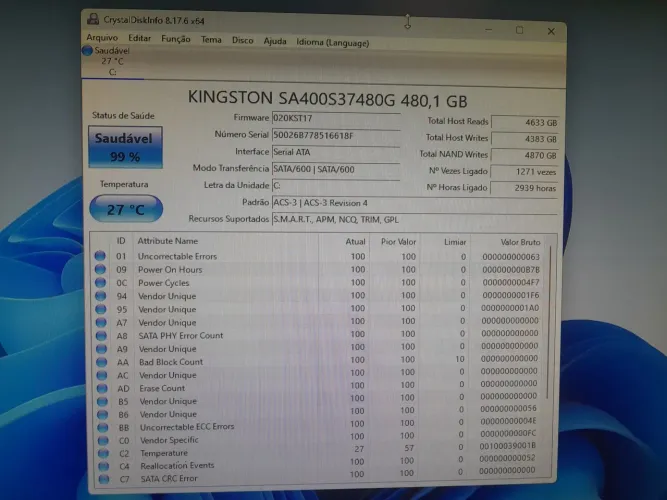Open the Ajuda menu
This screenshot has height=500, width=667.
click(275, 41)
